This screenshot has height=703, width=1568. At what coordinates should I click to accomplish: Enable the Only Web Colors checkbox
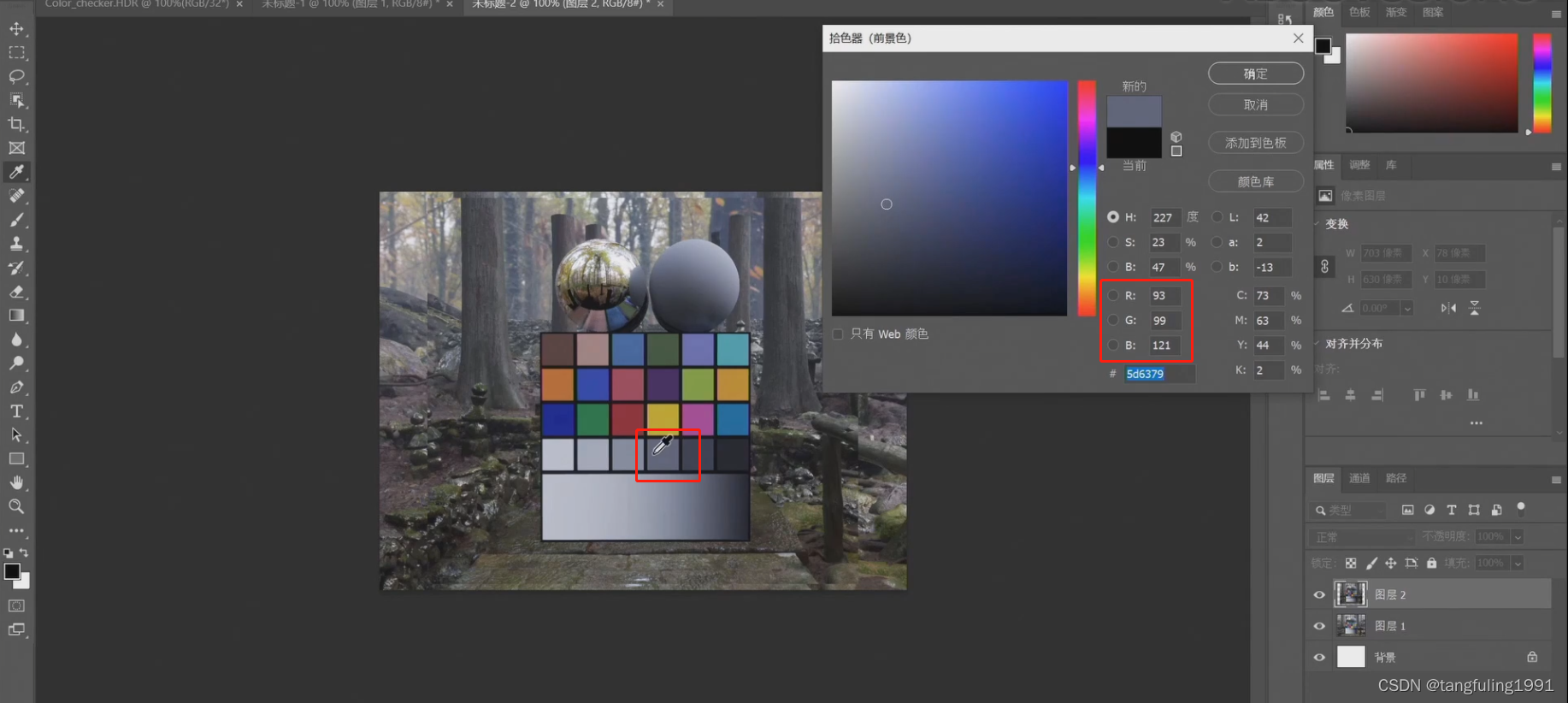click(x=838, y=334)
